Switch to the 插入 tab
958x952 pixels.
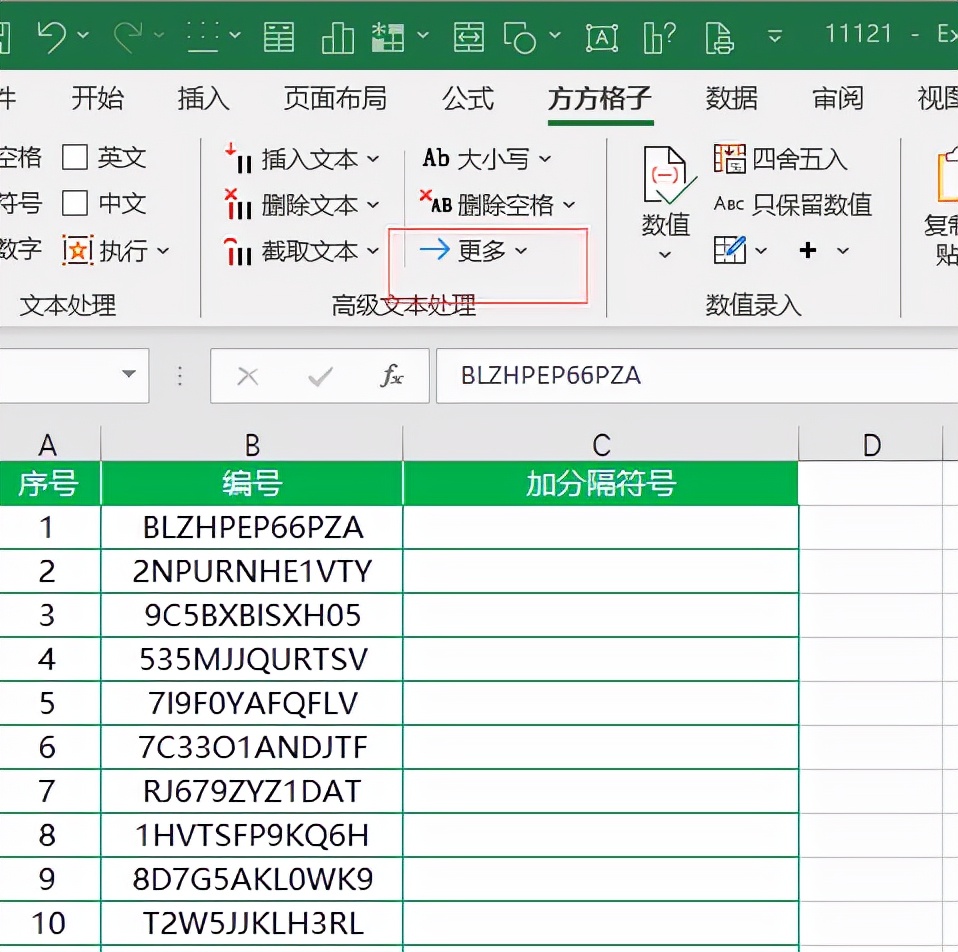click(x=203, y=98)
